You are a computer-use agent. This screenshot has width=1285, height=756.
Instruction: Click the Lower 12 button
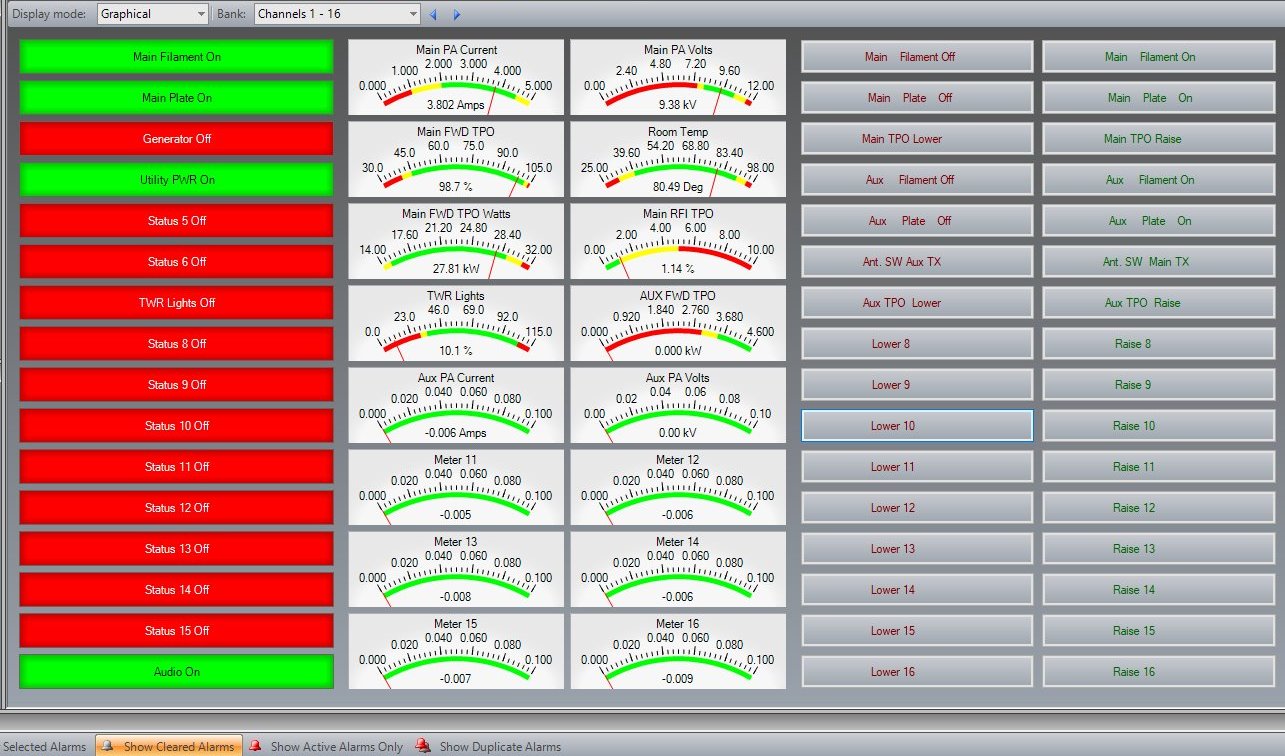pos(917,508)
